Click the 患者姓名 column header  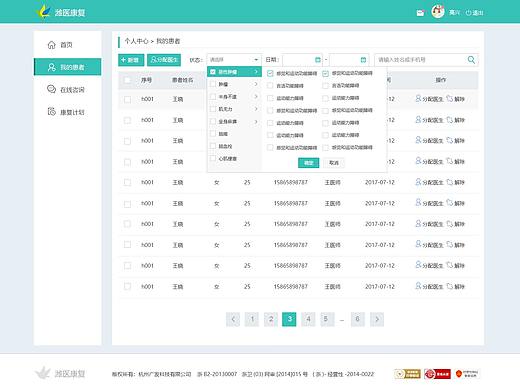coord(182,80)
